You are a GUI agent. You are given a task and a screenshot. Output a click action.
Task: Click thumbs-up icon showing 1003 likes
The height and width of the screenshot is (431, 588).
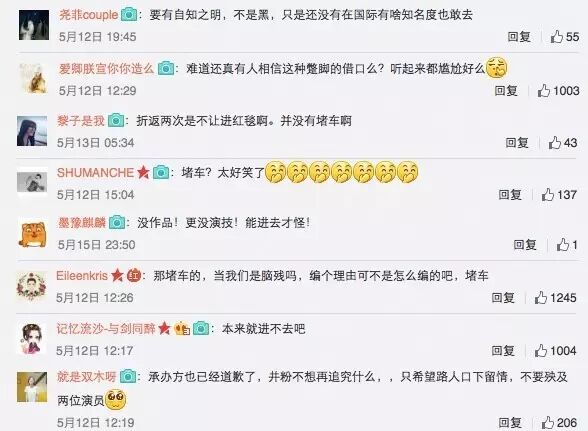(544, 90)
